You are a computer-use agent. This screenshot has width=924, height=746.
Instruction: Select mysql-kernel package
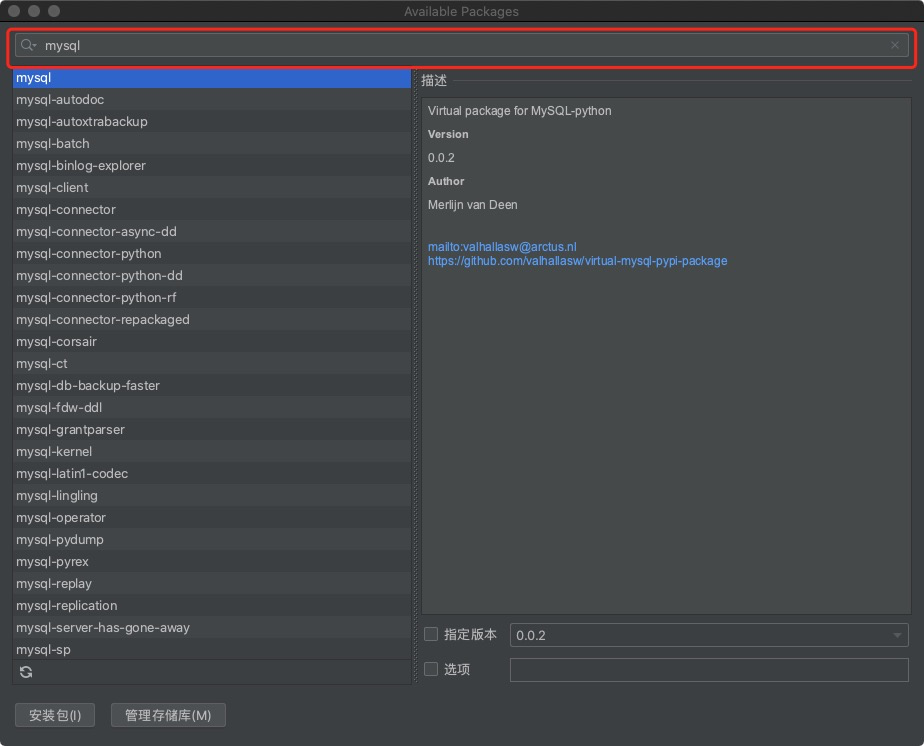coord(212,451)
